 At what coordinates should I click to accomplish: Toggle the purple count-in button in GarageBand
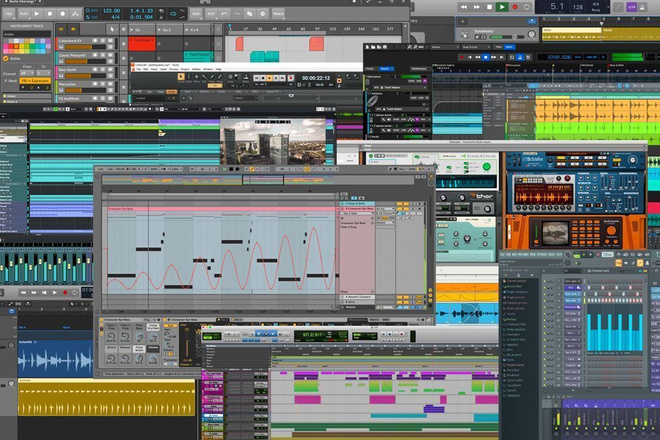(x=631, y=7)
